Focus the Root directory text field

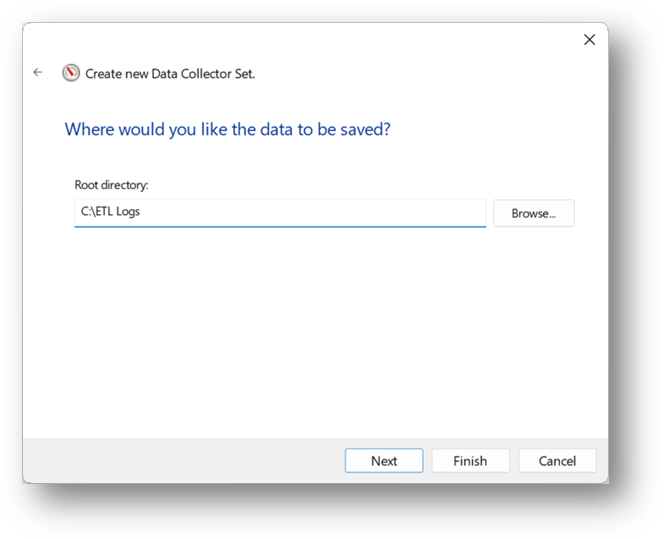pyautogui.click(x=280, y=213)
